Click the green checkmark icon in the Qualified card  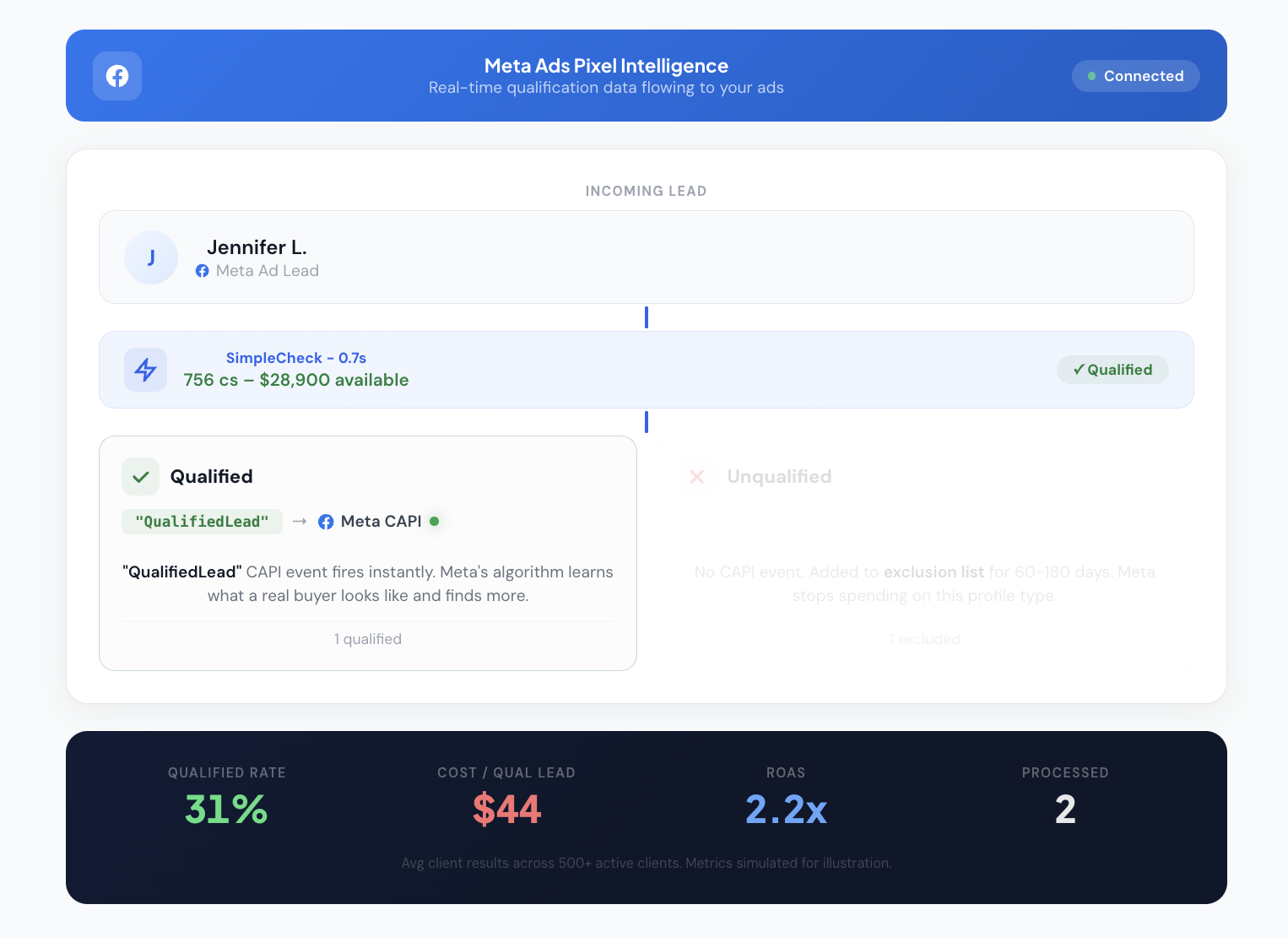click(141, 477)
